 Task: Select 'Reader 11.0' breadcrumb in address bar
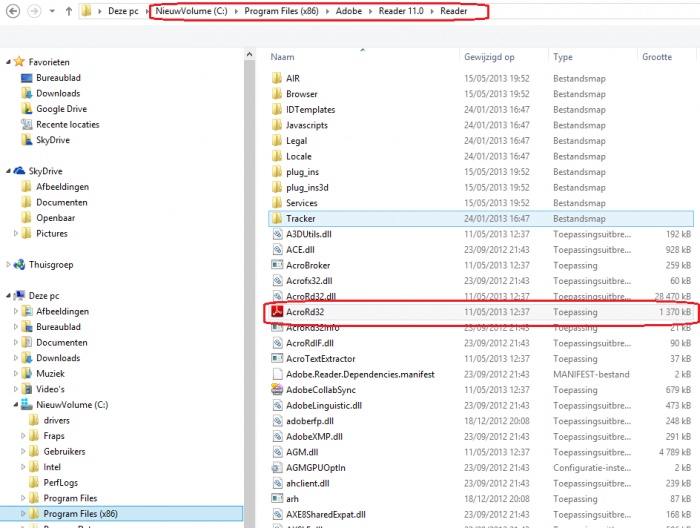pos(401,11)
